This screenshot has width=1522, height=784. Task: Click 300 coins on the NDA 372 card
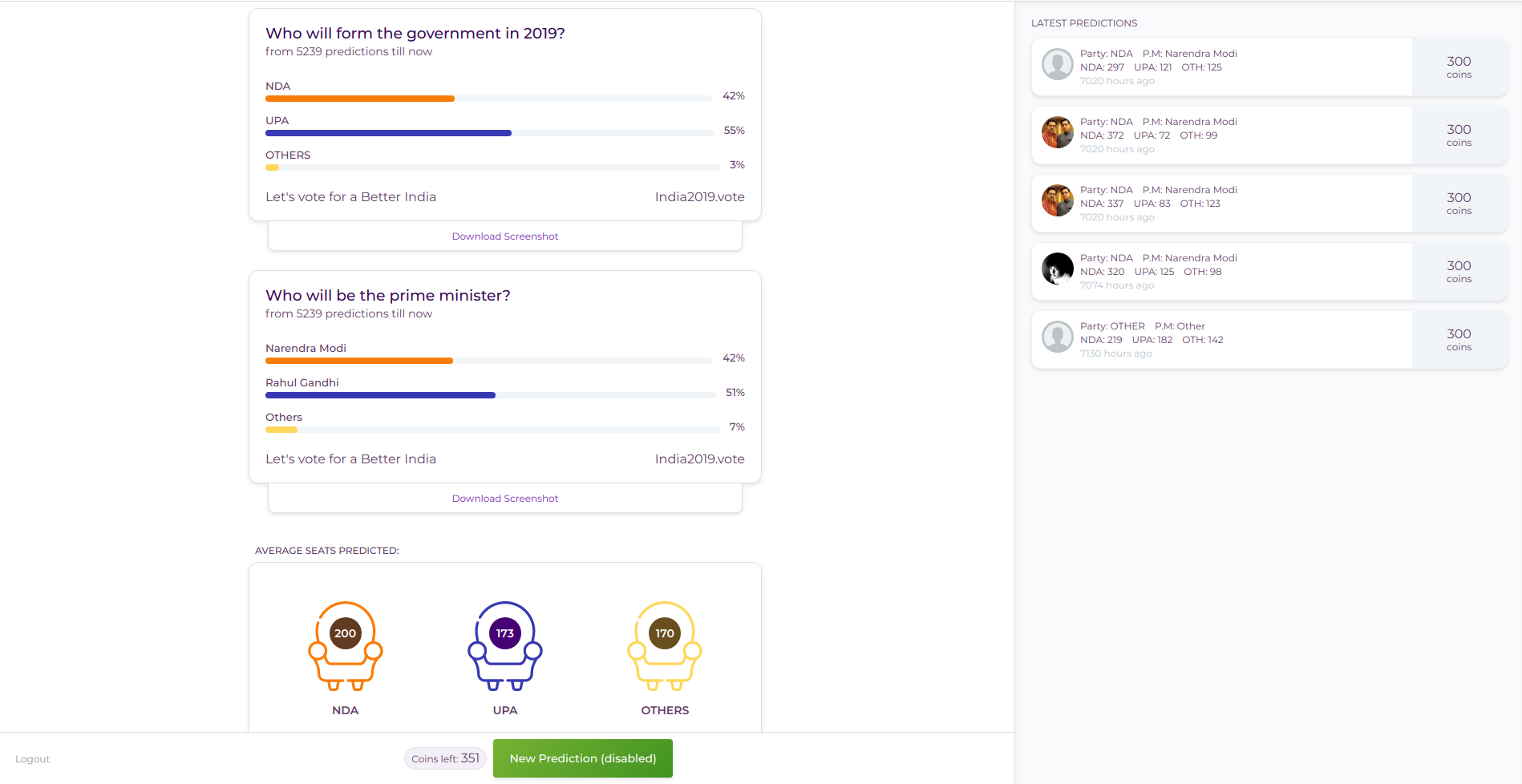point(1459,135)
